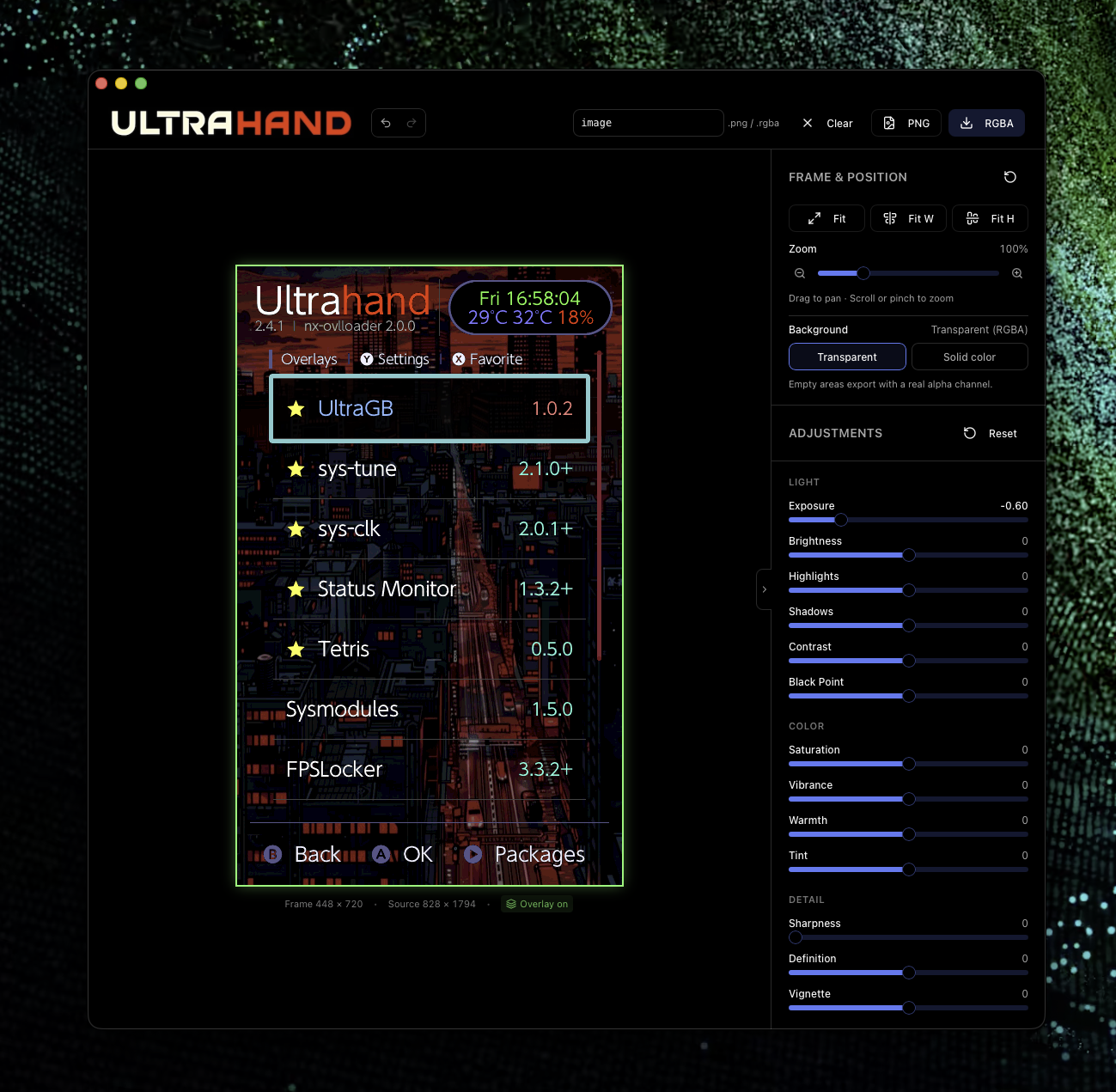Download using the RGBA button
1116x1092 pixels.
coord(986,123)
